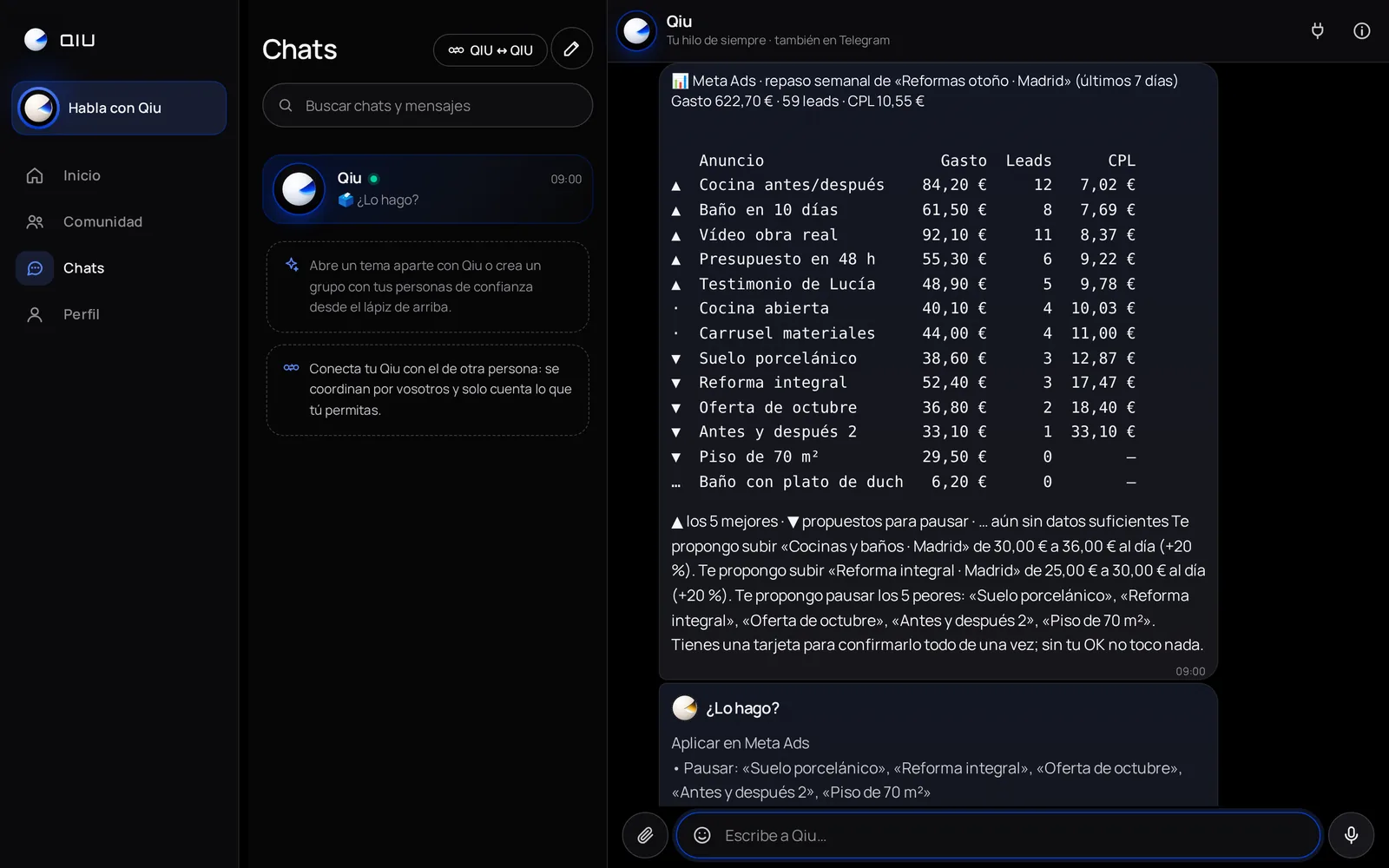1389x868 pixels.
Task: Click the bar chart emoji in the Meta Ads message
Action: (680, 81)
